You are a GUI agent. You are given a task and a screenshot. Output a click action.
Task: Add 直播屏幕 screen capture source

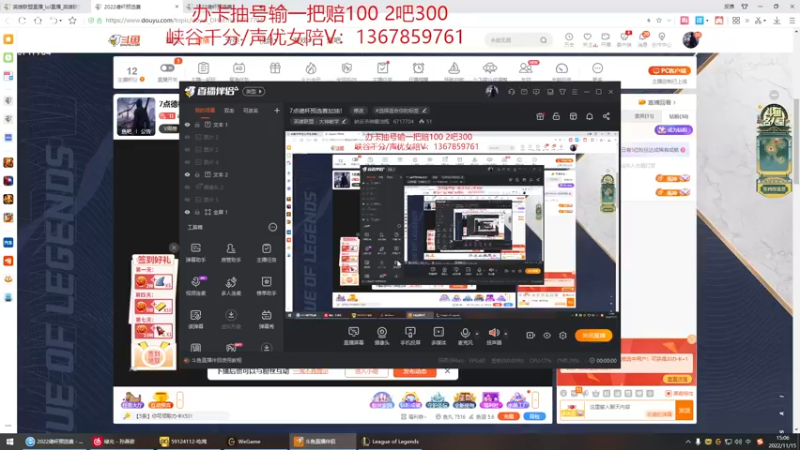click(x=354, y=336)
